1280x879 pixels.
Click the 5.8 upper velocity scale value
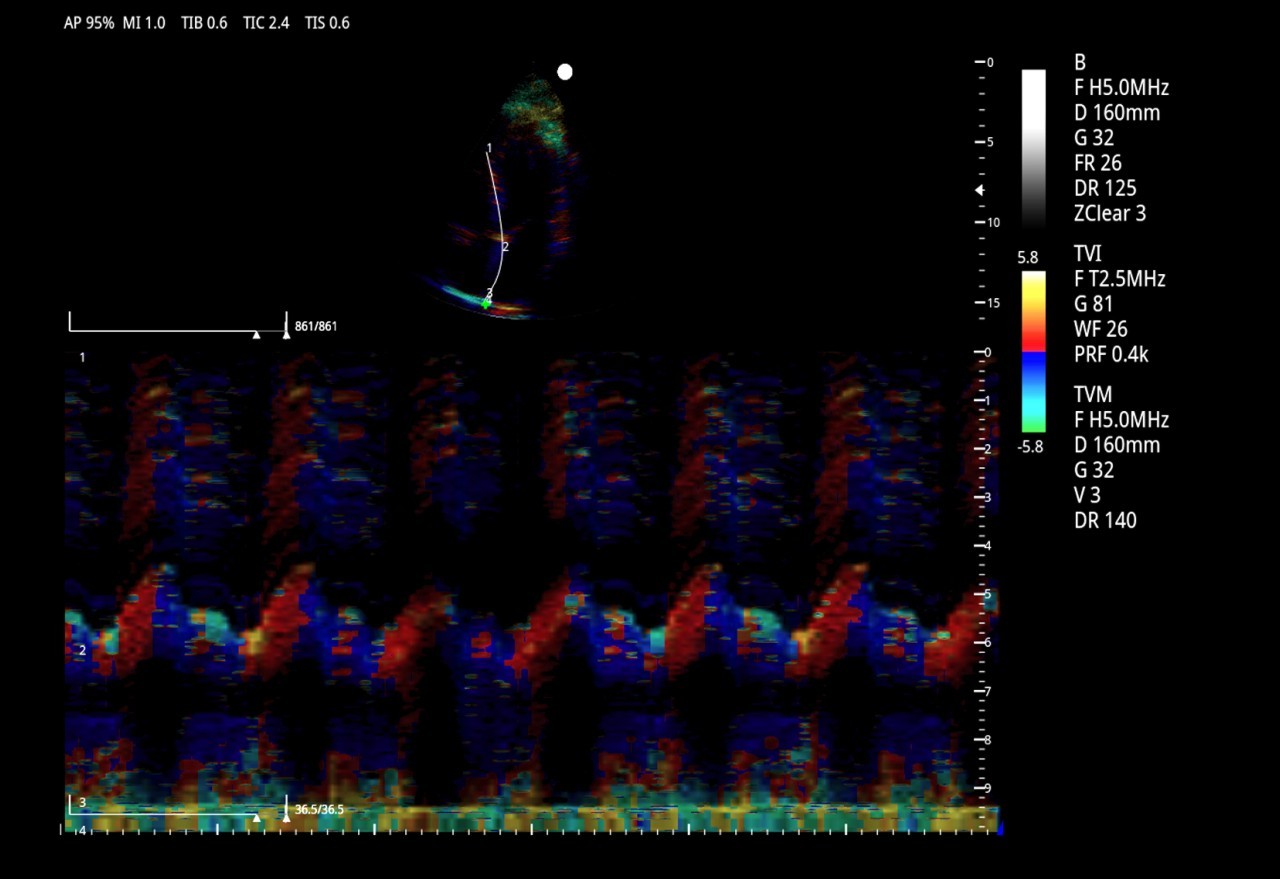1028,258
